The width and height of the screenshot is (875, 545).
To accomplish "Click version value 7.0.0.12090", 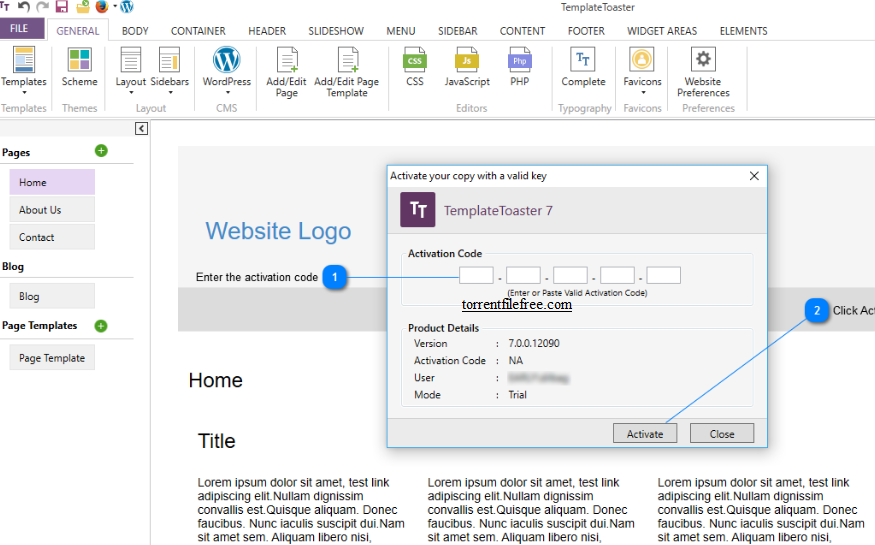I will tap(533, 344).
